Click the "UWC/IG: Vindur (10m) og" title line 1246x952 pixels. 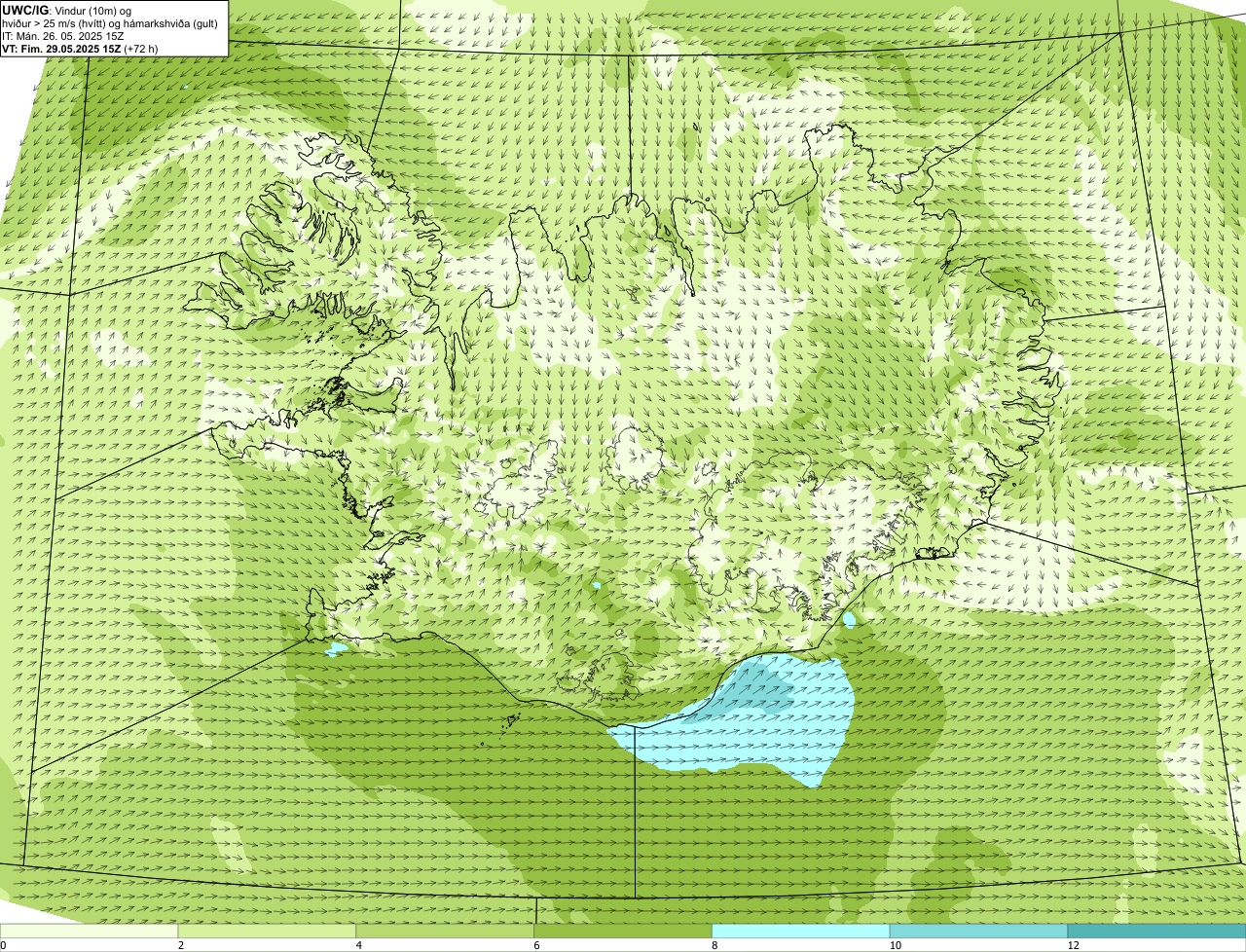pos(66,11)
